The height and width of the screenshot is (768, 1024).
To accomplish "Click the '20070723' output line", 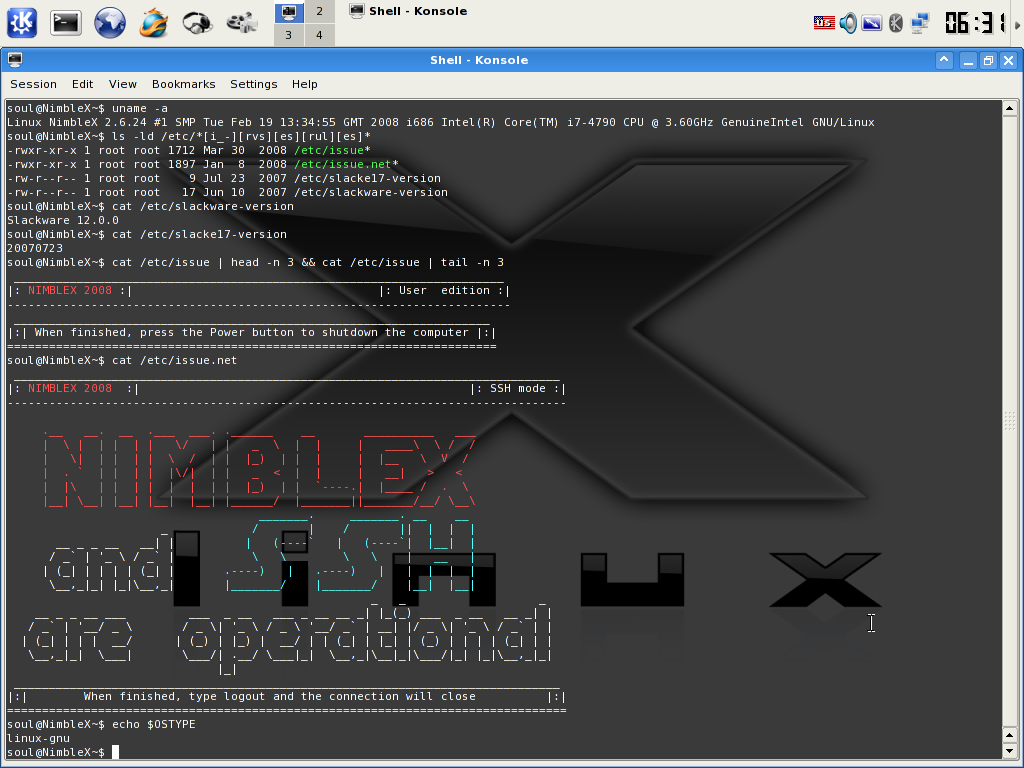I will pos(35,249).
